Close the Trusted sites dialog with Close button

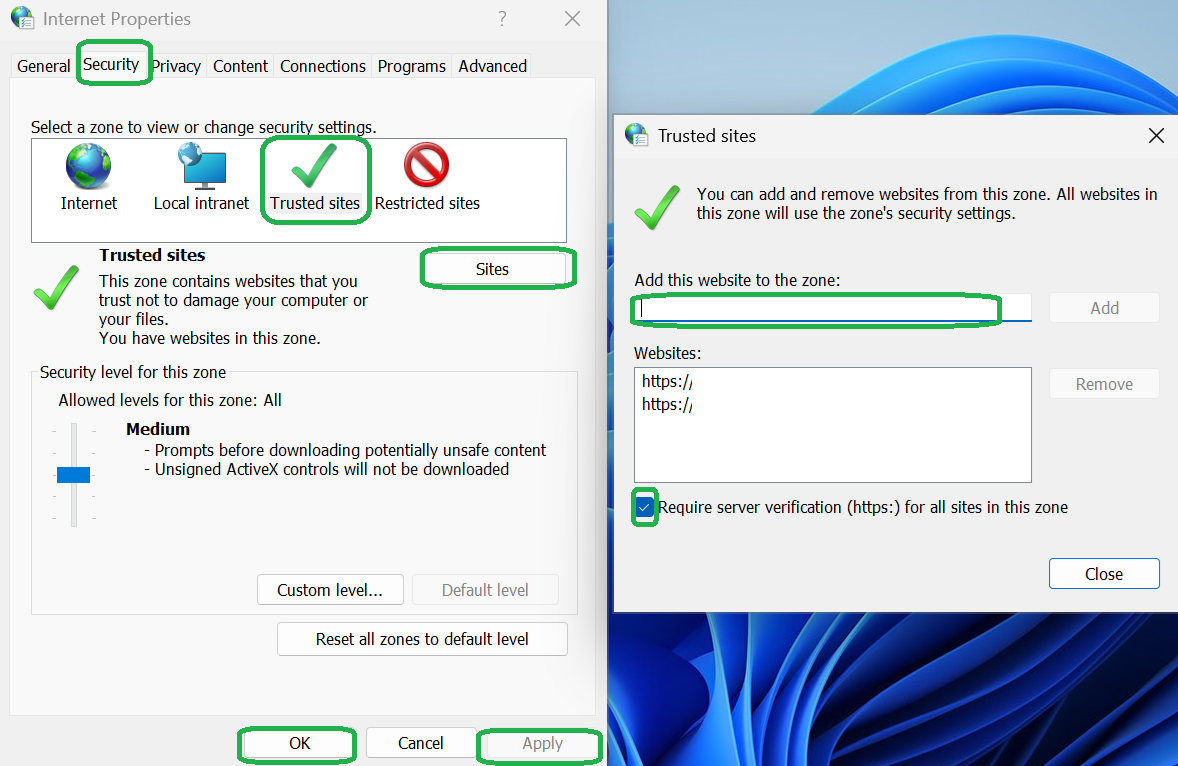pyautogui.click(x=1104, y=574)
